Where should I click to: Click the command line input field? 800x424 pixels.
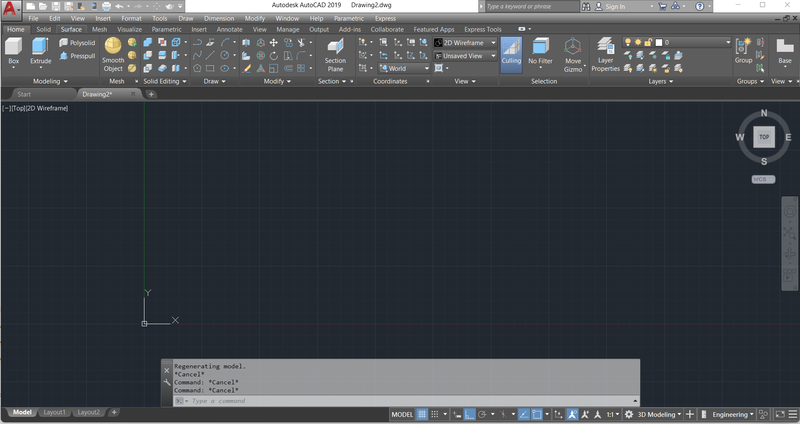(x=406, y=401)
